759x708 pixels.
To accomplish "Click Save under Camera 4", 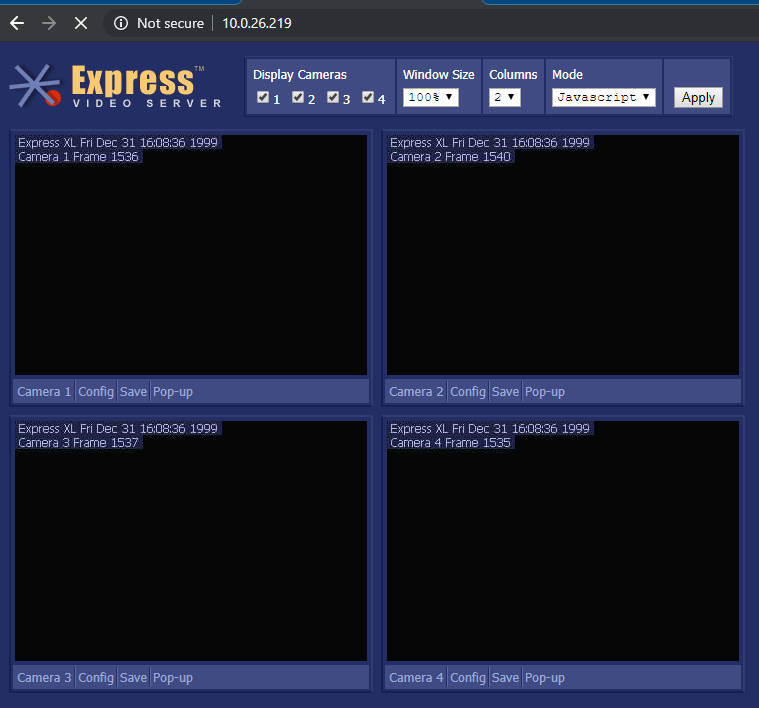I will [x=505, y=678].
